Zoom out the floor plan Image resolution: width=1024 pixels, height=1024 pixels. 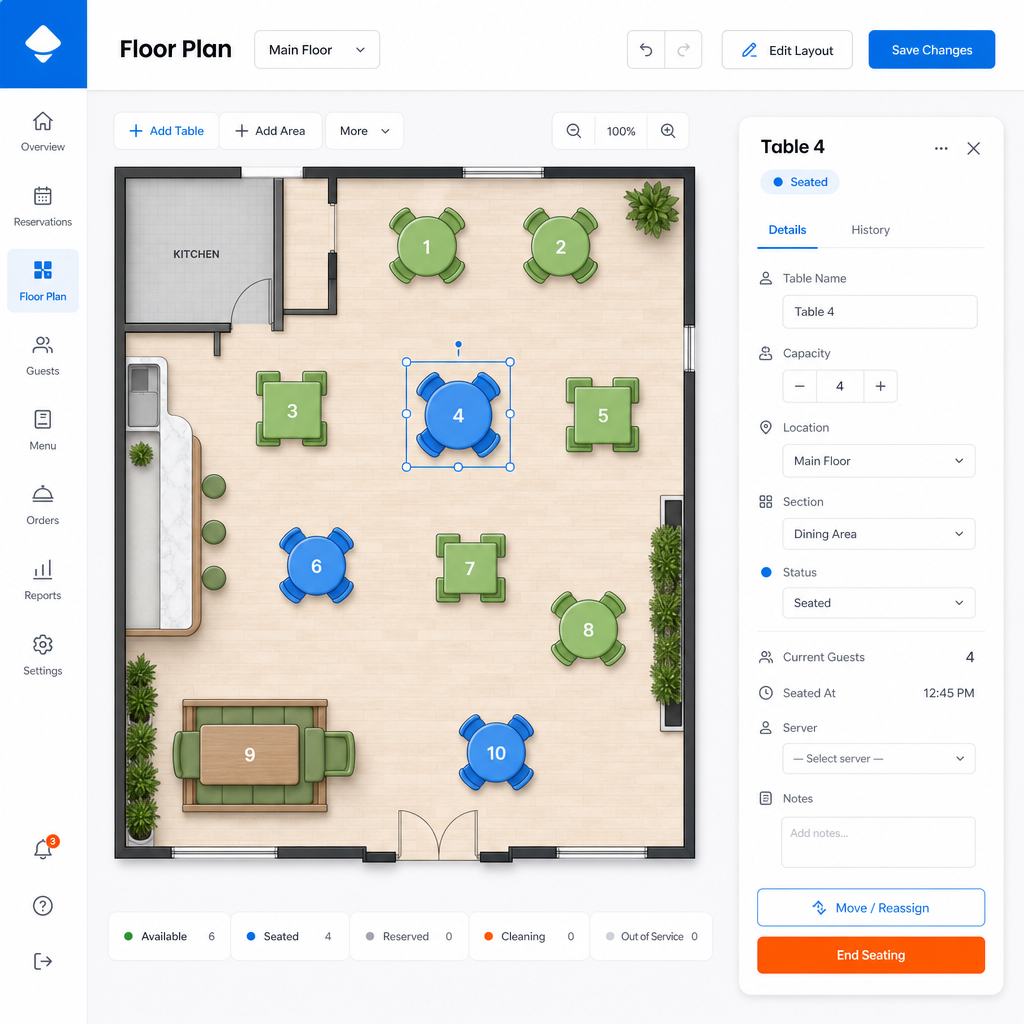tap(573, 131)
